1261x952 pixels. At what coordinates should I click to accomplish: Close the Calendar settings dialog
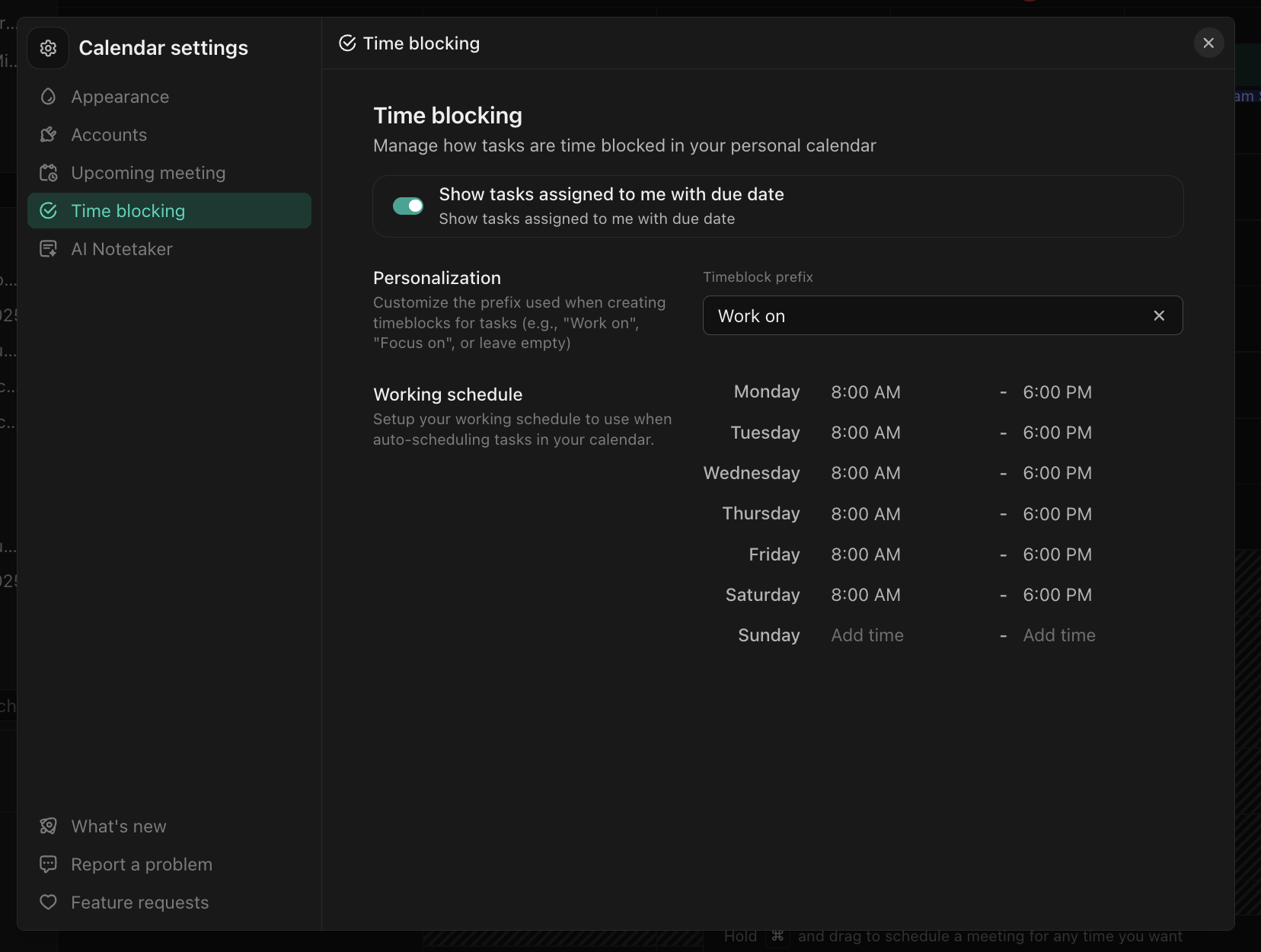[1208, 43]
